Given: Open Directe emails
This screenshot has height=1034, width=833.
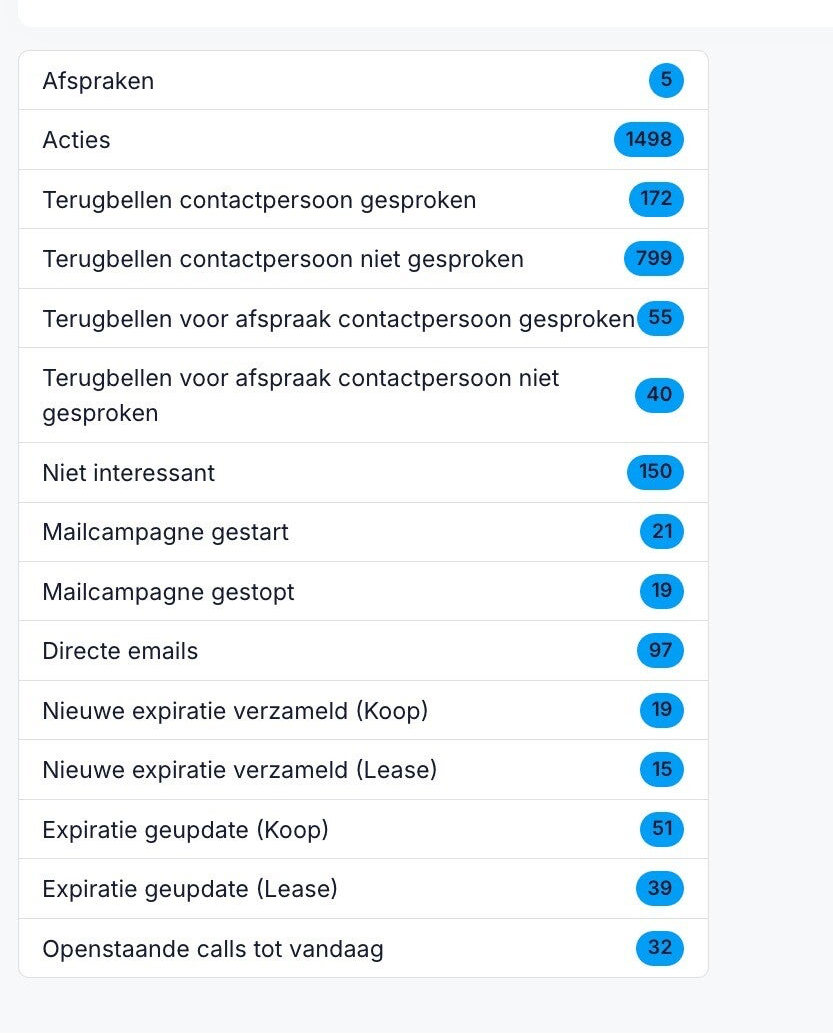Looking at the screenshot, I should click(120, 651).
